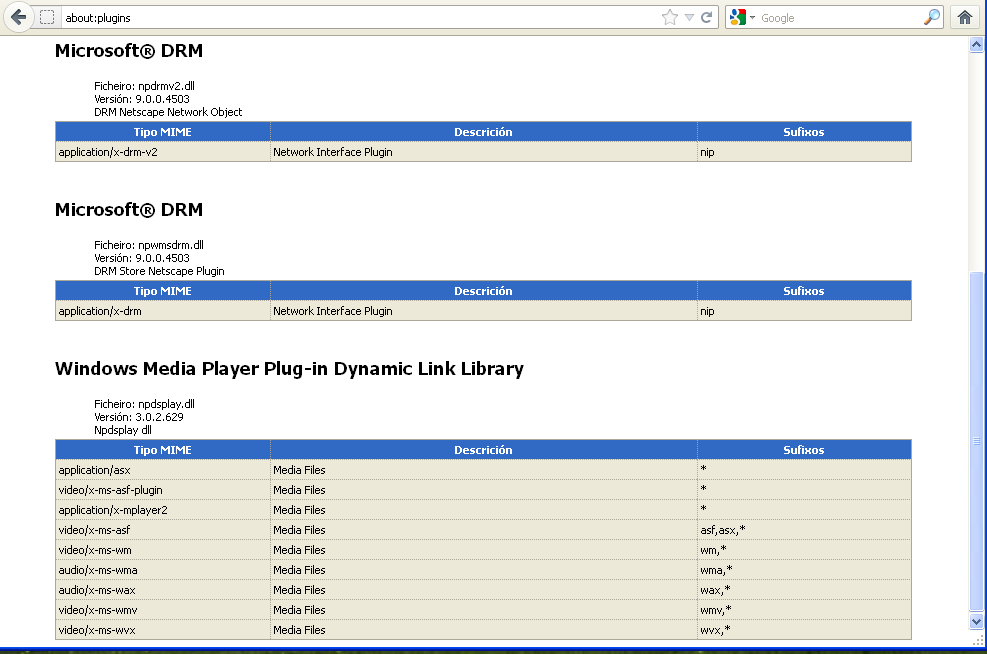The height and width of the screenshot is (654, 987).
Task: Click the scrollbar down arrow
Action: click(x=977, y=621)
